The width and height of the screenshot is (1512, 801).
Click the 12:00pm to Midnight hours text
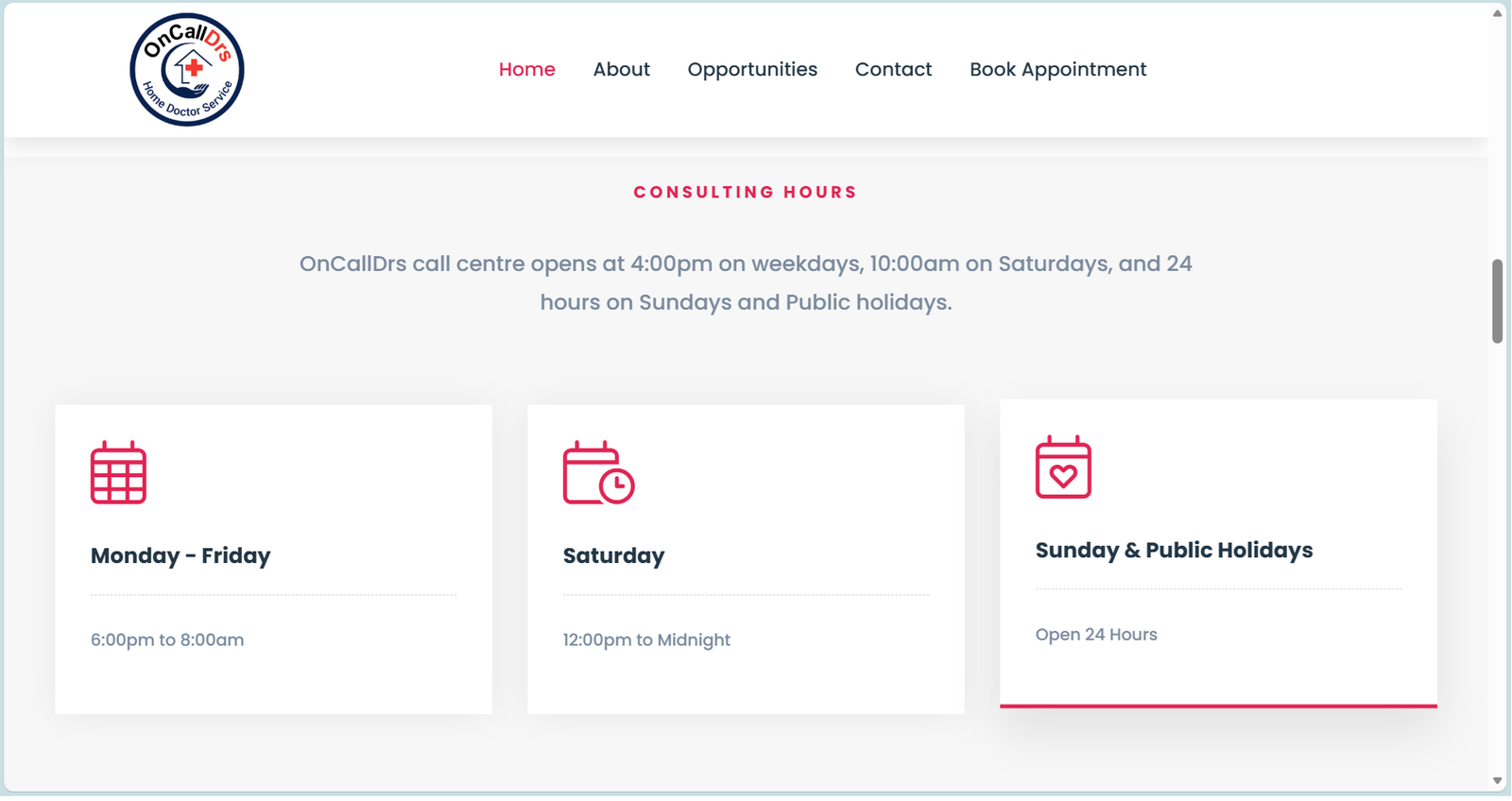click(646, 640)
